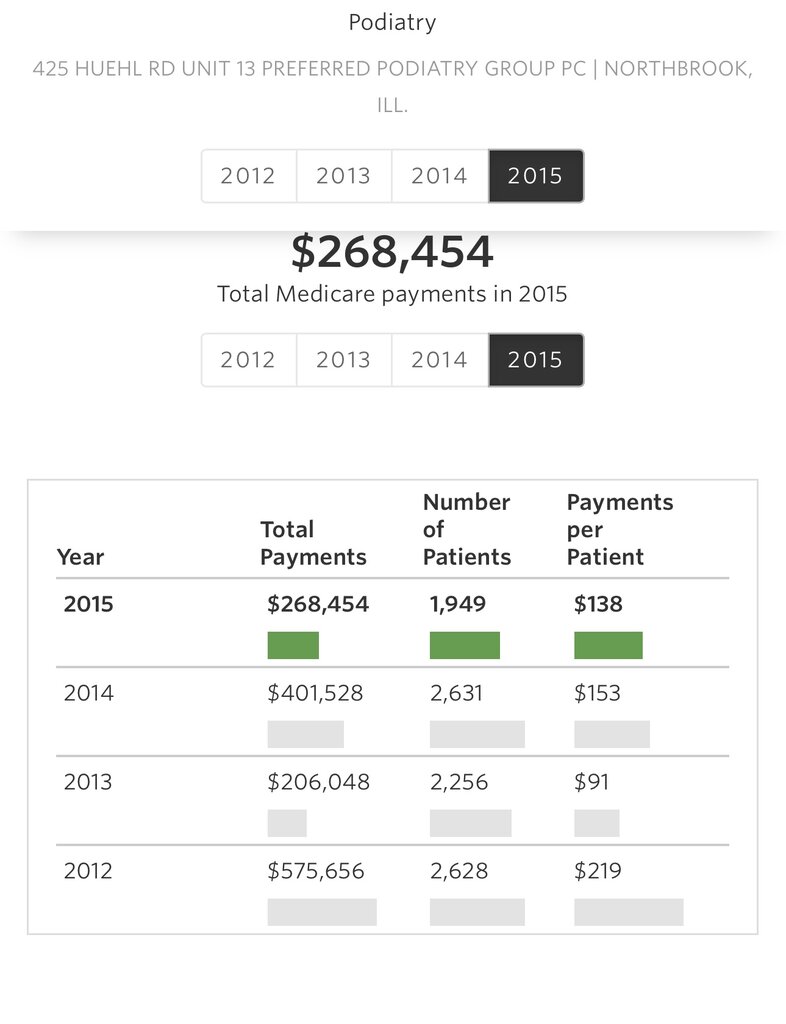Switch to 2013 below Total Medicare payments caption
The height and width of the screenshot is (1024, 786).
click(344, 360)
